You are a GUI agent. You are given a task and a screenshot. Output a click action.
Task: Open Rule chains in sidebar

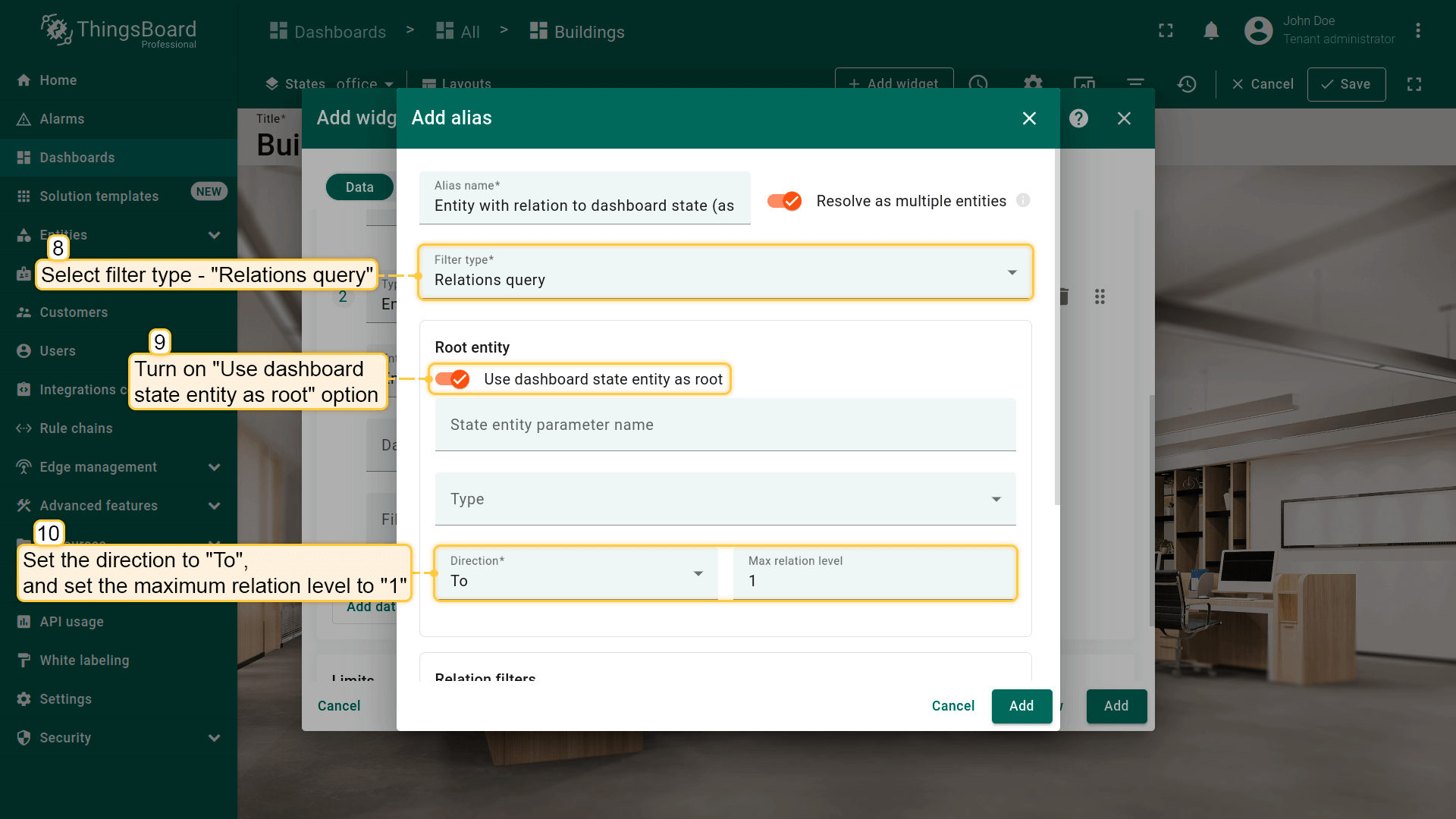pos(76,428)
